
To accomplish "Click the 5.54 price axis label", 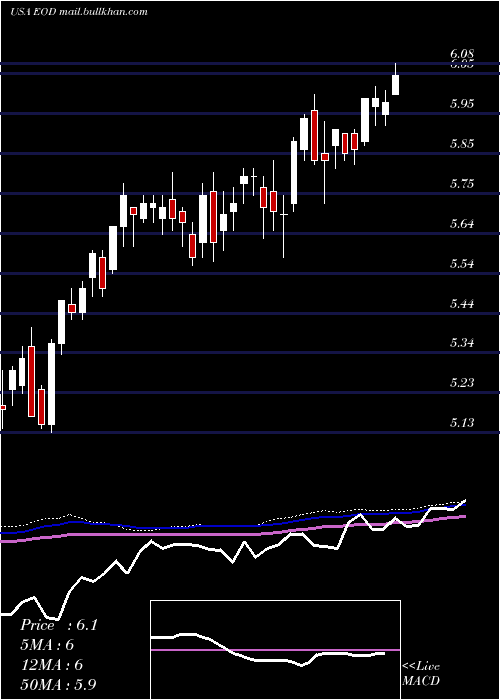I will tap(462, 263).
